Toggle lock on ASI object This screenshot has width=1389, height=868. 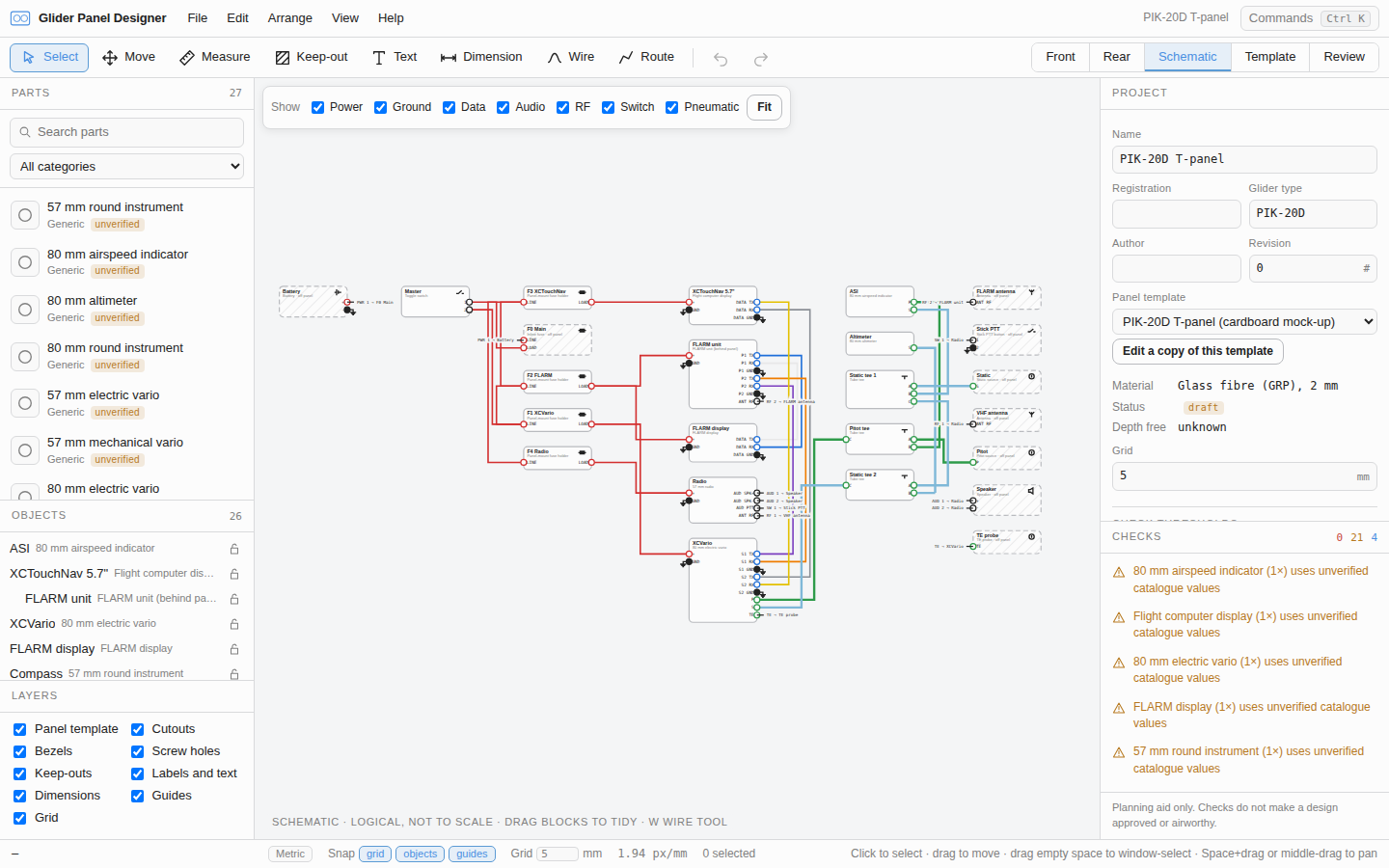point(234,549)
